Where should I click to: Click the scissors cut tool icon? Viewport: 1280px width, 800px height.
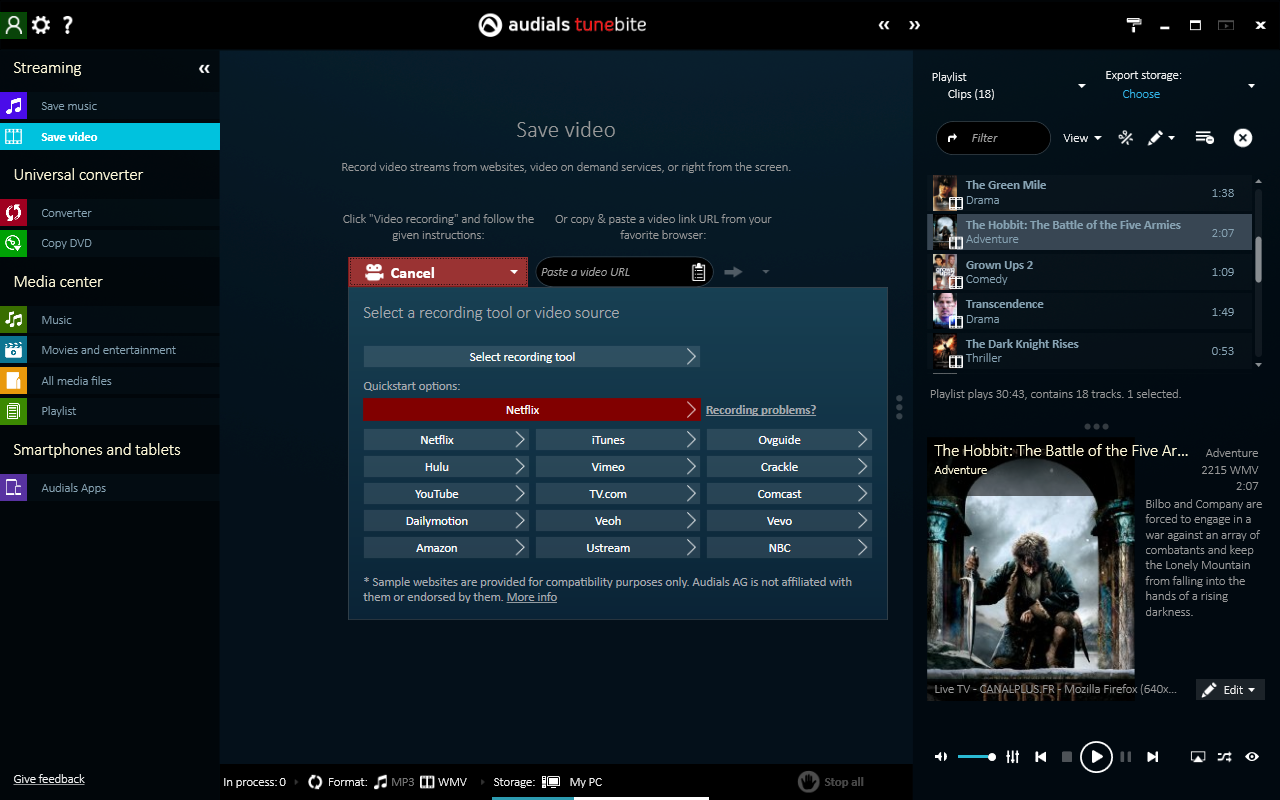pos(1125,138)
